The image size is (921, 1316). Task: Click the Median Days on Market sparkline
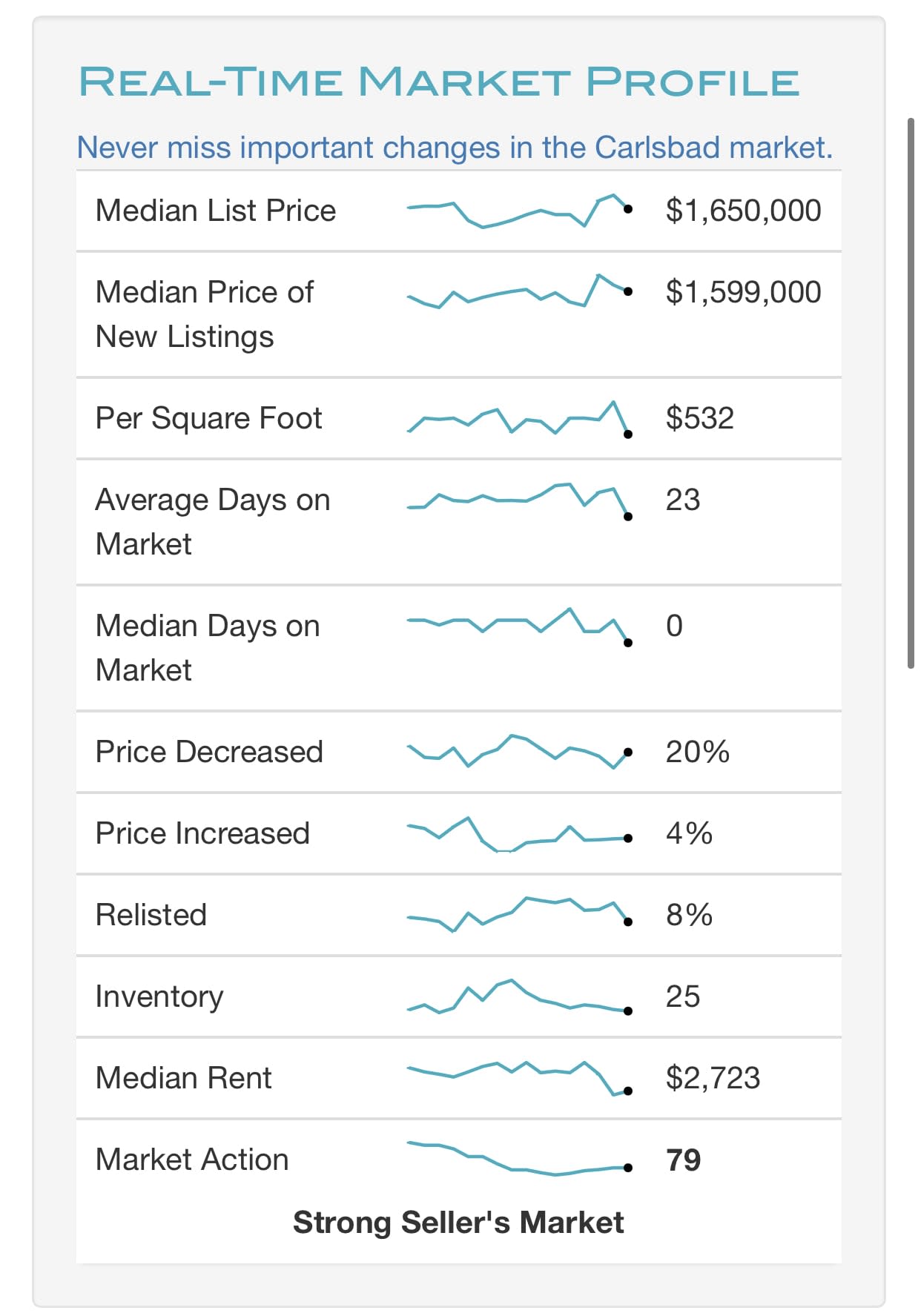(x=518, y=626)
